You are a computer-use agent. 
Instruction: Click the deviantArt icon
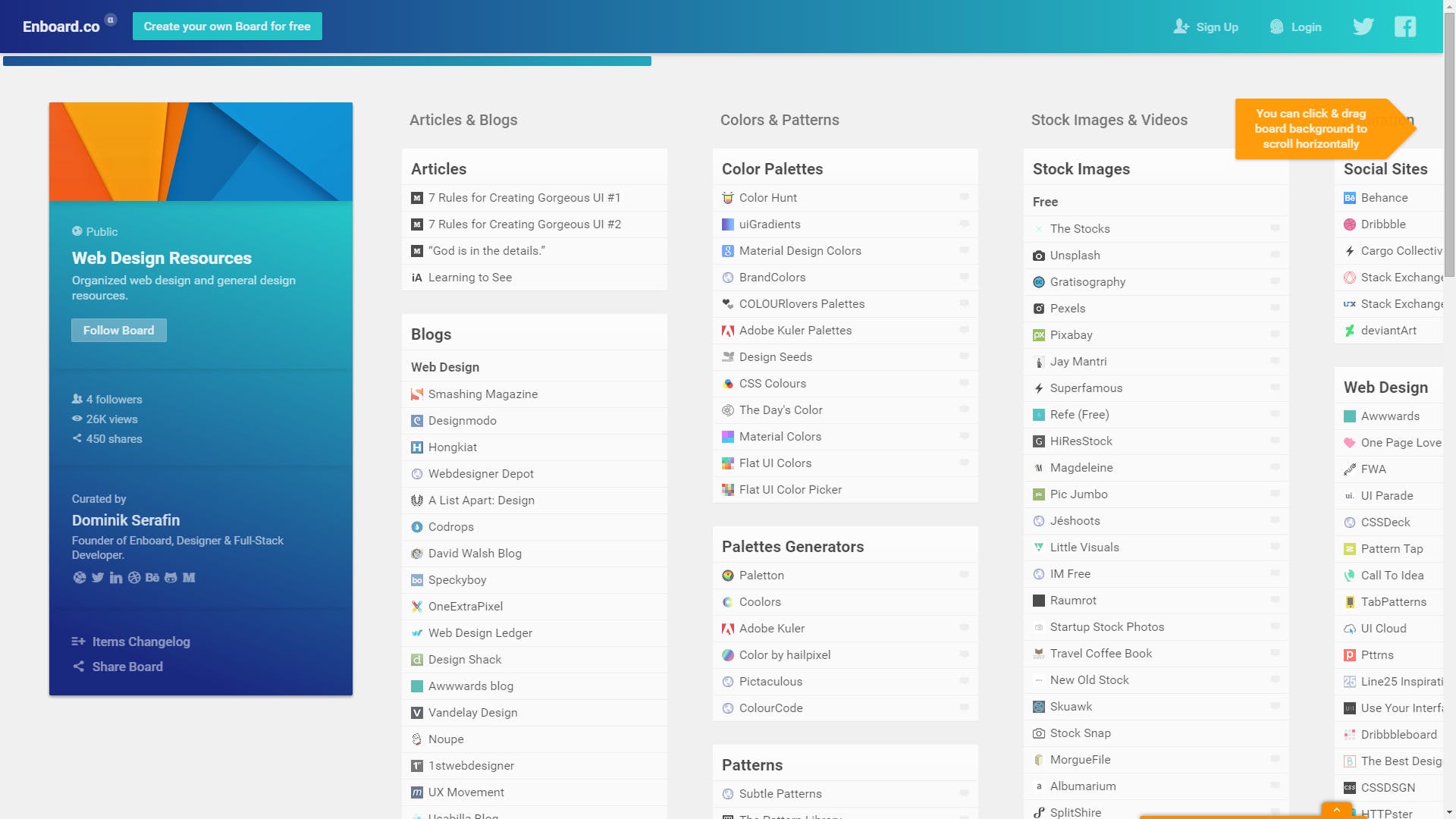[1350, 331]
